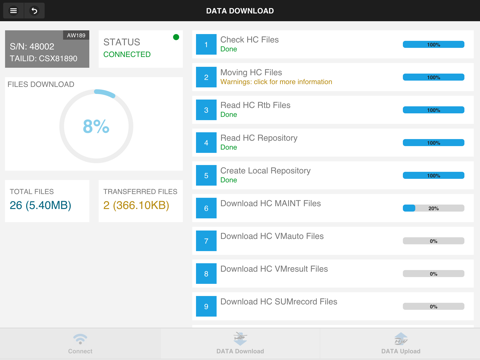Image resolution: width=480 pixels, height=360 pixels.
Task: Click DATA DOWNLOAD title
Action: [240, 11]
